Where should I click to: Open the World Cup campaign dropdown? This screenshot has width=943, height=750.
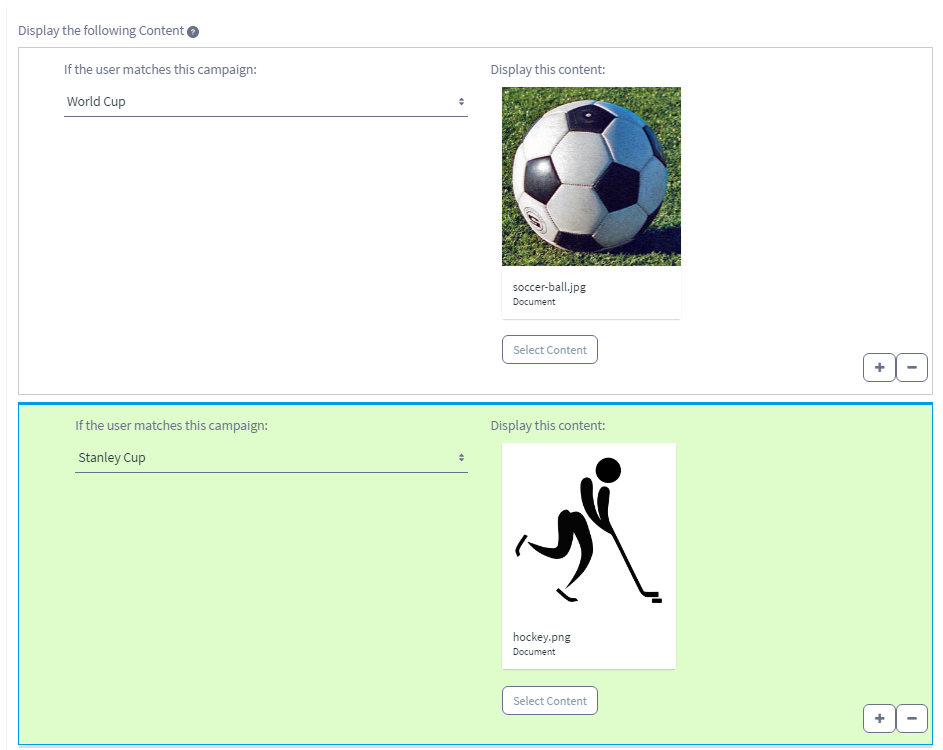266,102
